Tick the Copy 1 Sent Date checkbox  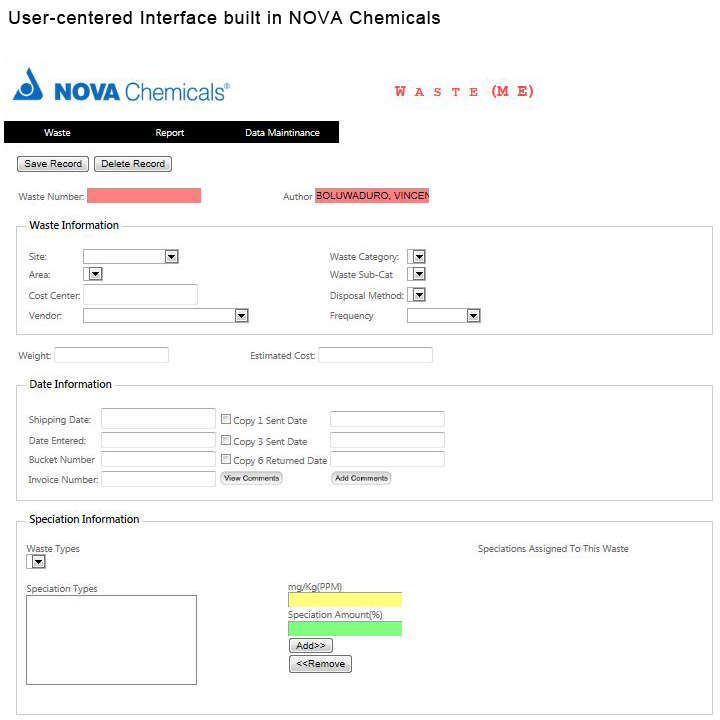click(226, 420)
